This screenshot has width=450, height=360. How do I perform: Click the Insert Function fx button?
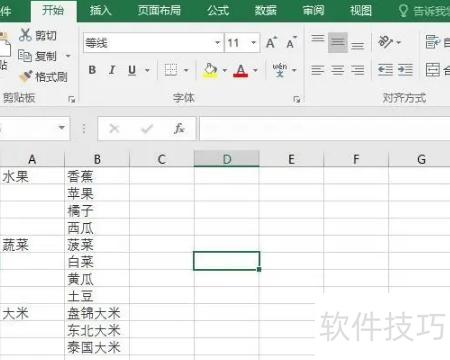tap(179, 128)
